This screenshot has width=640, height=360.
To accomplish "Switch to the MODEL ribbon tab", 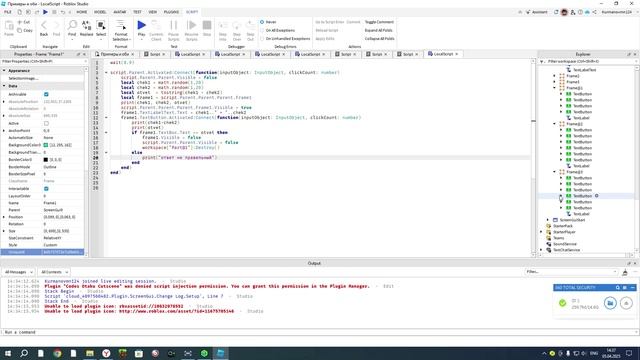I will (100, 12).
